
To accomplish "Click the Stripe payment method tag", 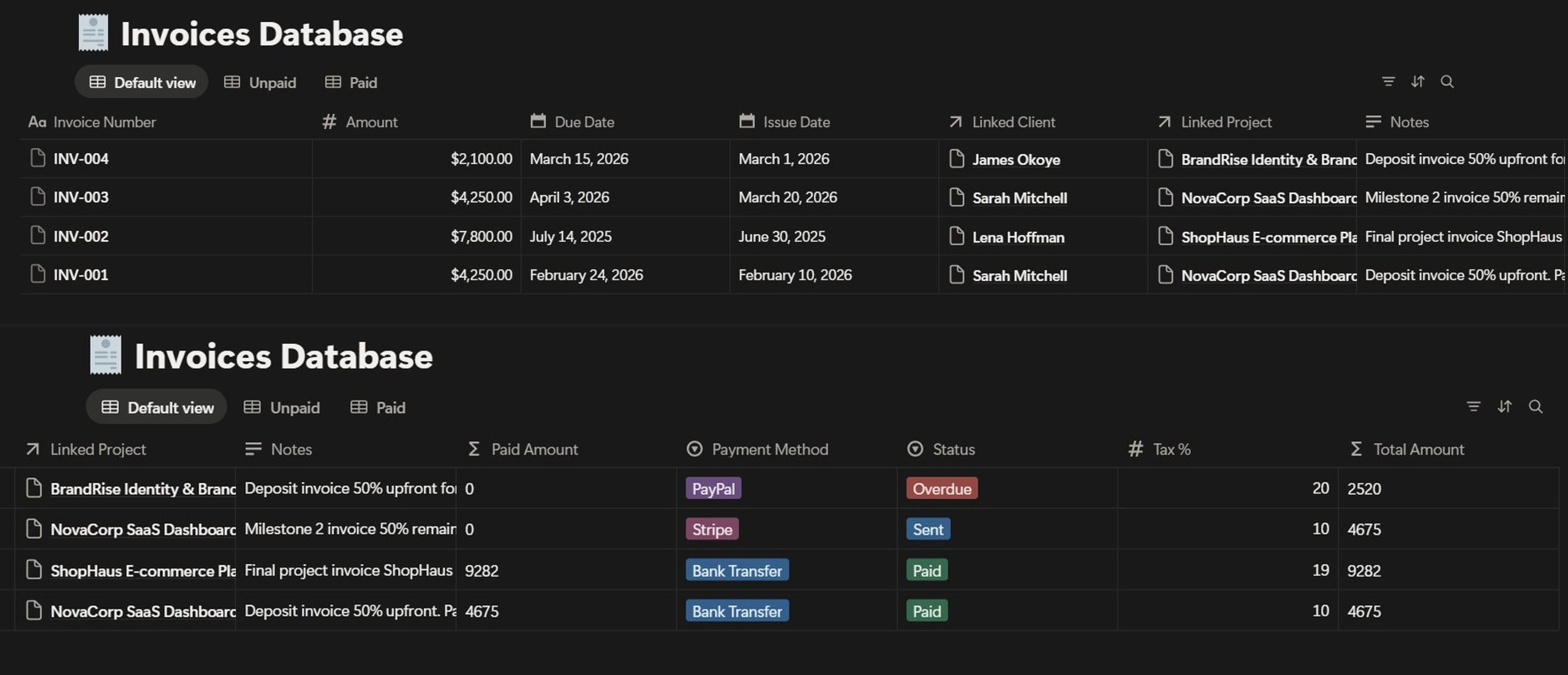I will tap(712, 529).
